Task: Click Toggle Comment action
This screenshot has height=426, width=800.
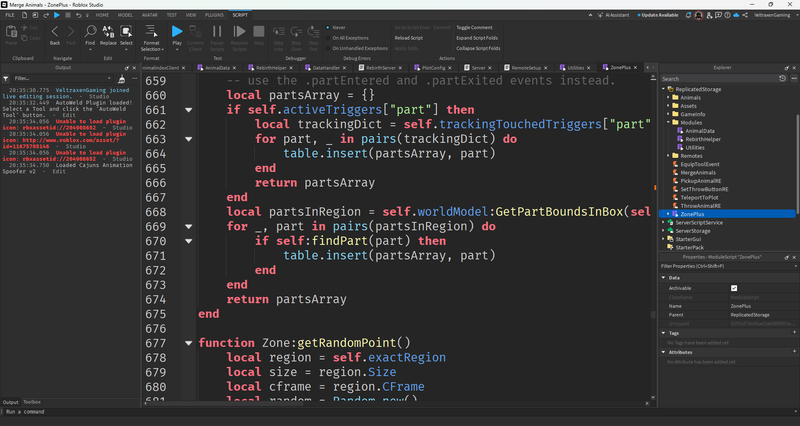Action: coord(477,28)
